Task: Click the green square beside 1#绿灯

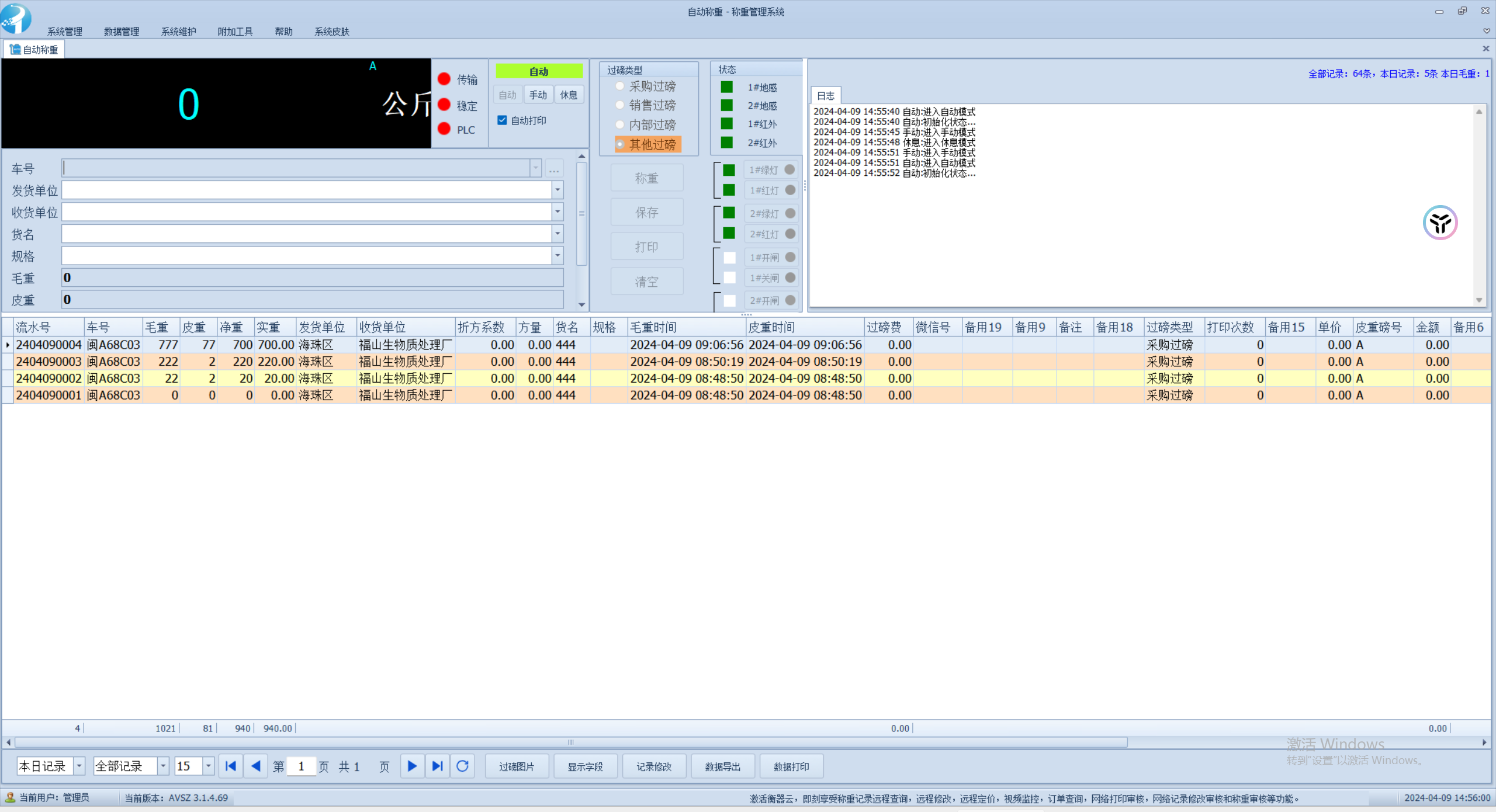Action: pos(729,170)
